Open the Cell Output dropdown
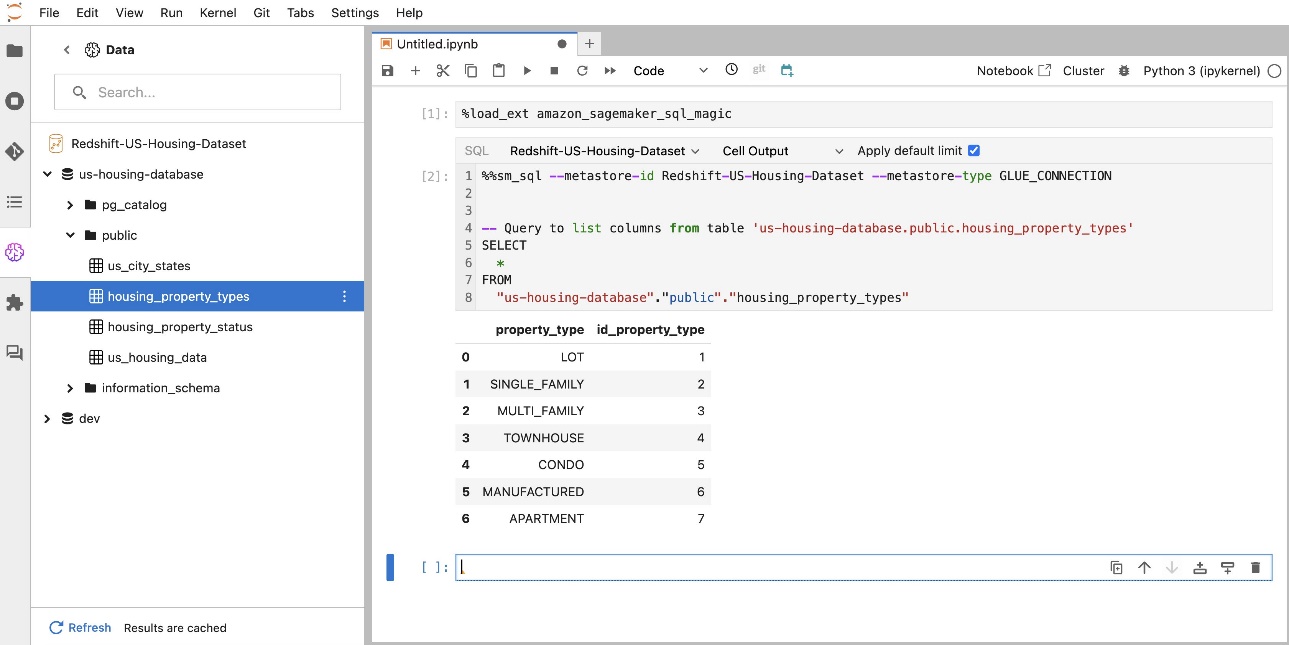 tap(783, 151)
